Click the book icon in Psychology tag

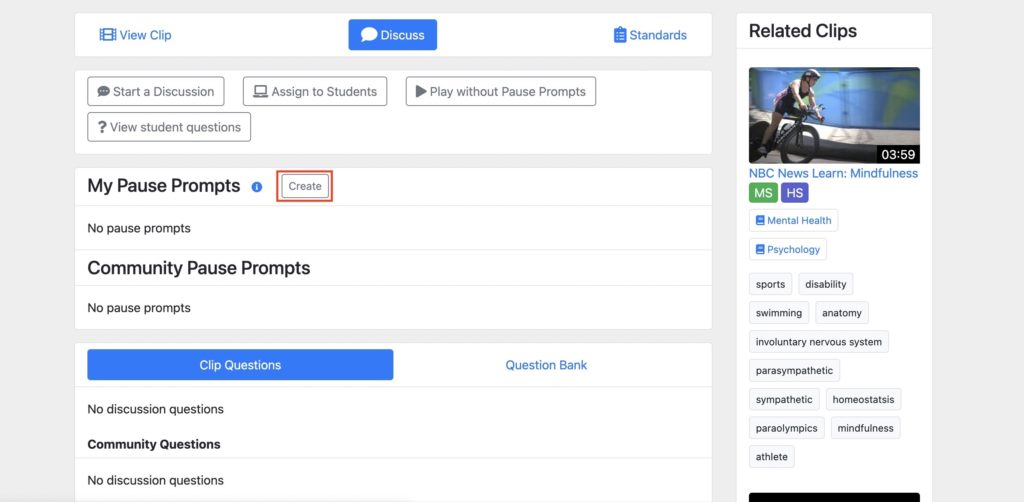coord(760,249)
